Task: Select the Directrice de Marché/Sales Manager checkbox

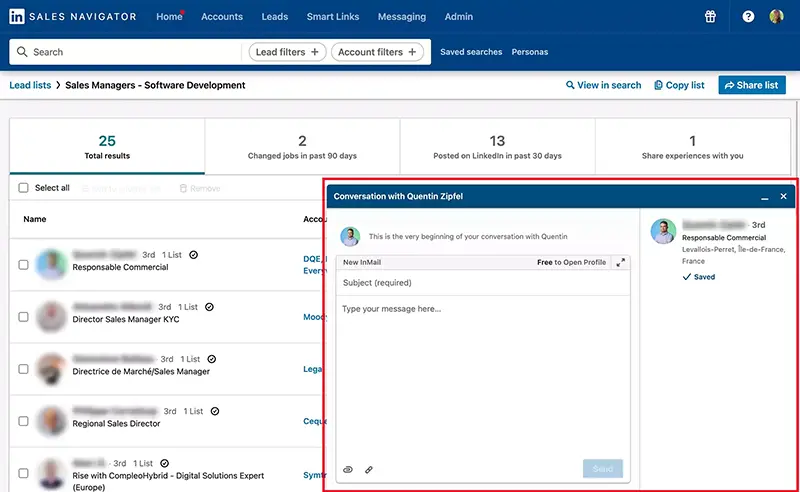Action: click(x=23, y=369)
